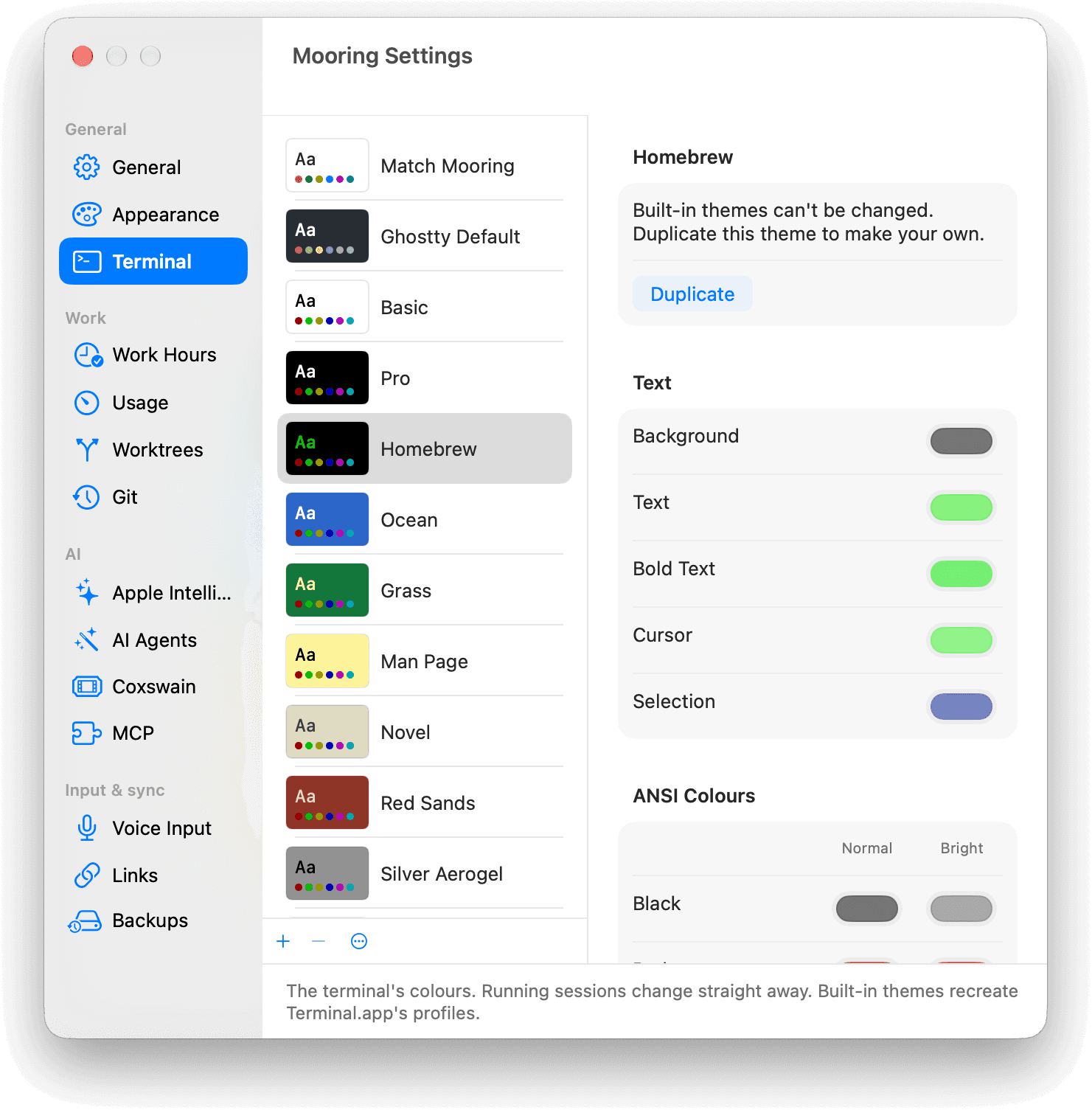Viewport: 1092px width, 1110px height.
Task: Navigate to Backups settings label
Action: (x=150, y=920)
